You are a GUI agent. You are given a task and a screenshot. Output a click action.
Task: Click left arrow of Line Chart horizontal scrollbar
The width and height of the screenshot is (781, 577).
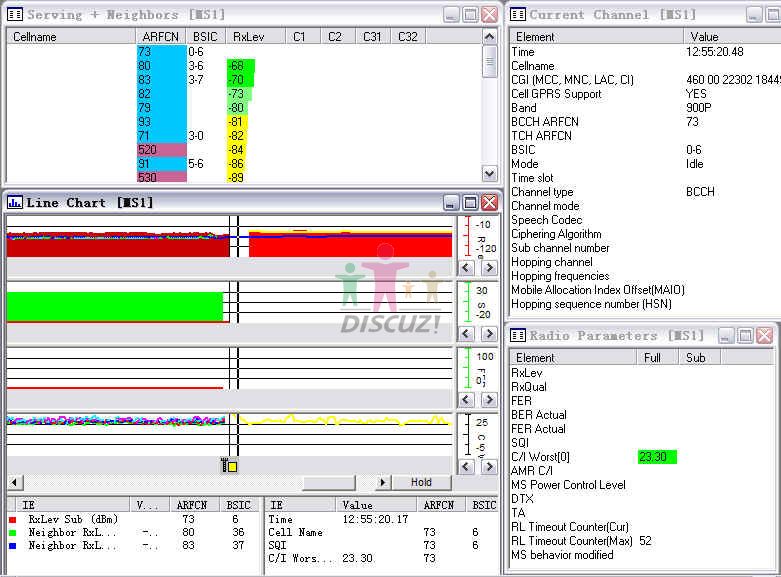pyautogui.click(x=14, y=483)
